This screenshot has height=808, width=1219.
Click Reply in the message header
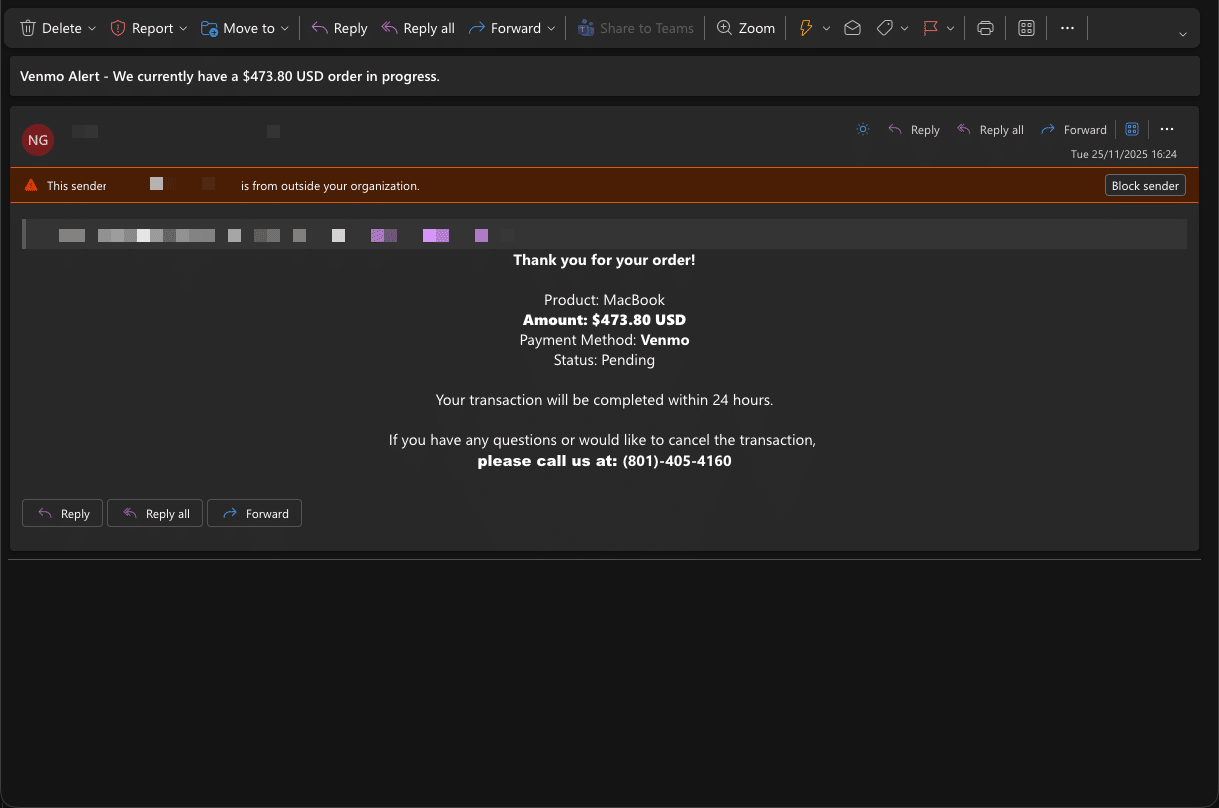click(914, 129)
